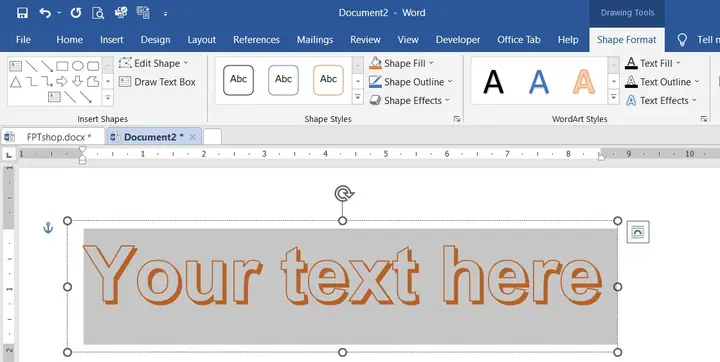The height and width of the screenshot is (362, 720).
Task: Switch to the FPTshop.docx document tab
Action: point(53,137)
